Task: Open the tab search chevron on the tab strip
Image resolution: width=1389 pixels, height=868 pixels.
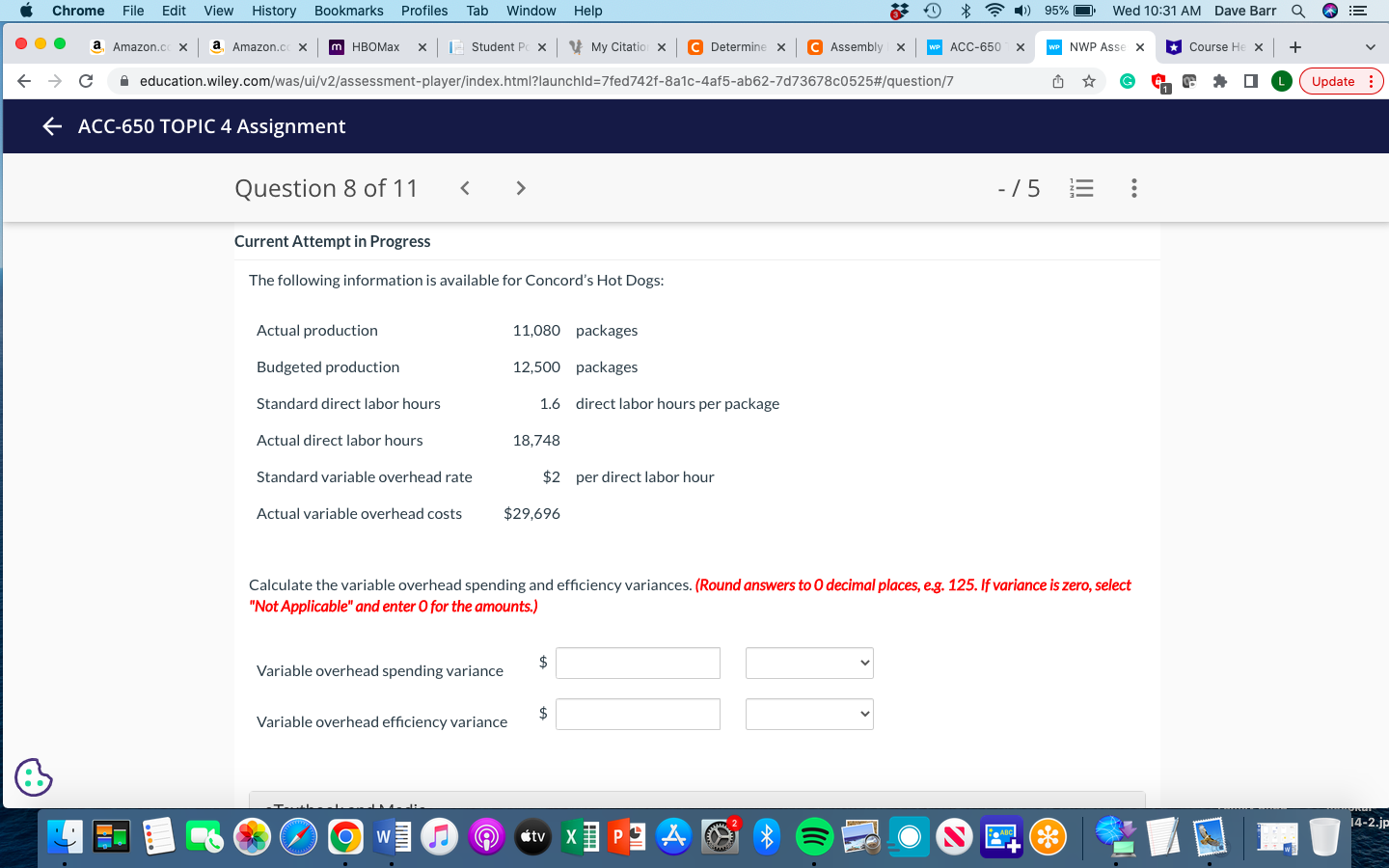Action: click(1371, 46)
